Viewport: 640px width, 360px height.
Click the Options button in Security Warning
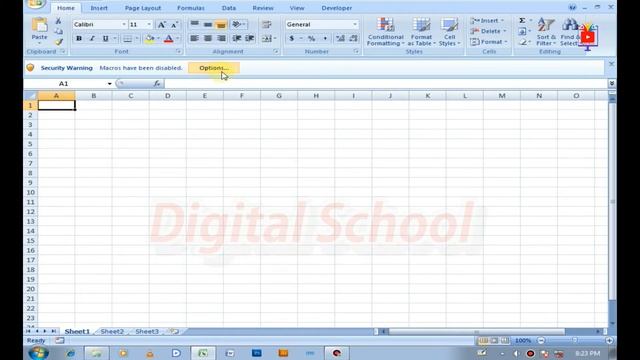[x=214, y=68]
